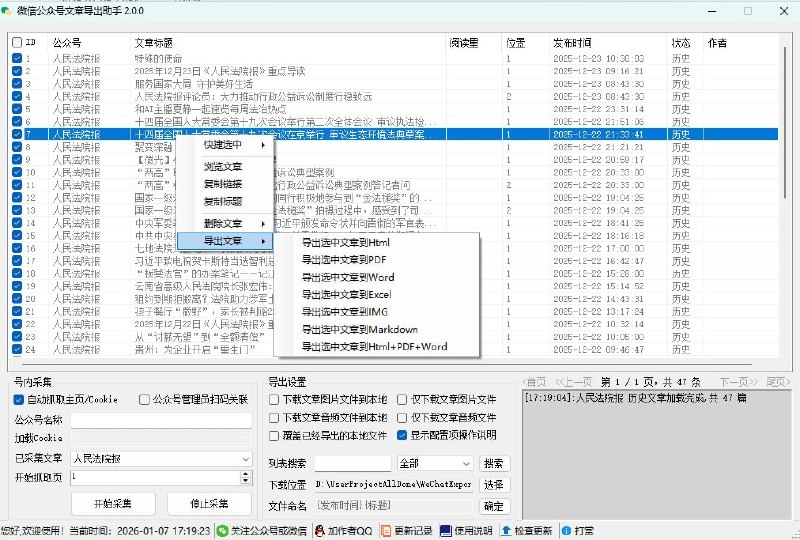800x540 pixels.
Task: Click the article list horizontal scrollbar
Action: (387, 364)
